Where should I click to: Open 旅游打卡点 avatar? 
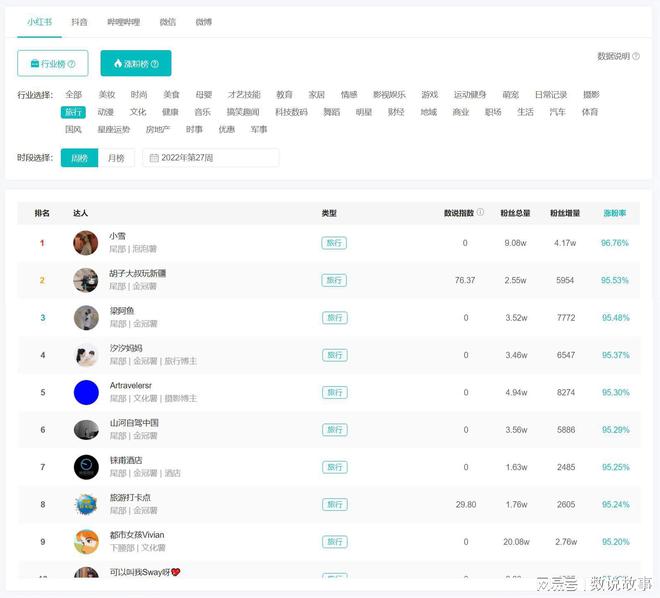coord(86,505)
